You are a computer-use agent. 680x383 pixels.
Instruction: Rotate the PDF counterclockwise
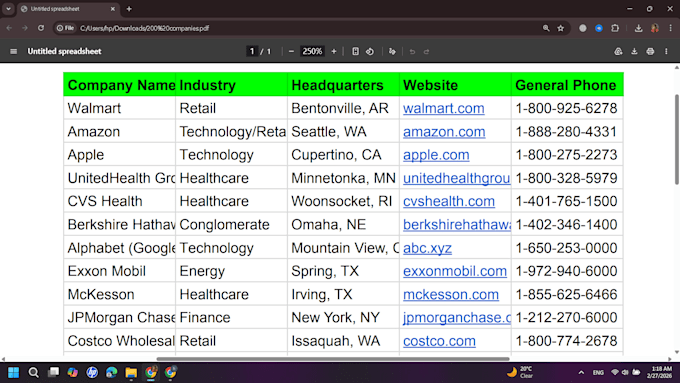tap(369, 51)
